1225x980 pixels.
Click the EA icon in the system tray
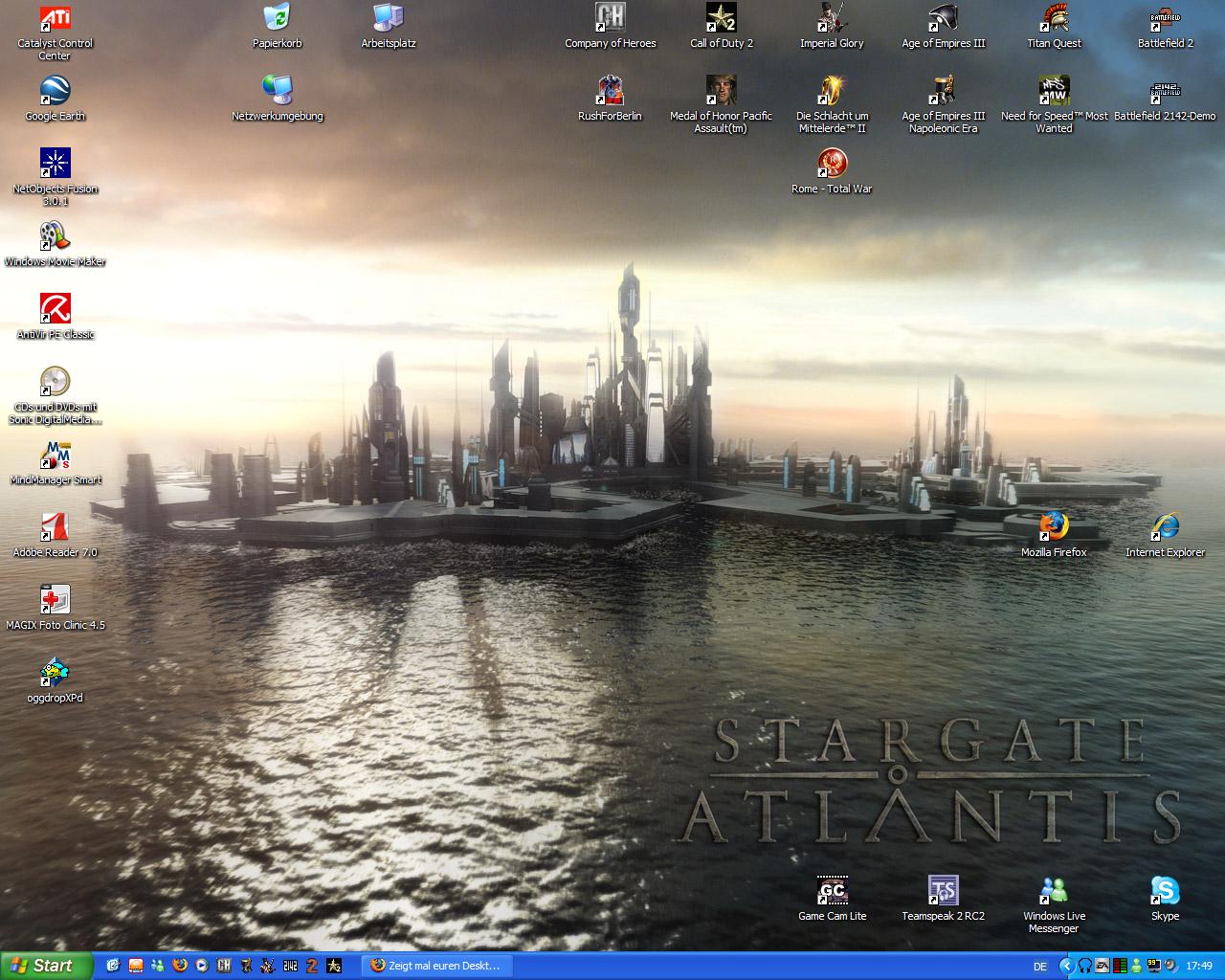(1102, 967)
